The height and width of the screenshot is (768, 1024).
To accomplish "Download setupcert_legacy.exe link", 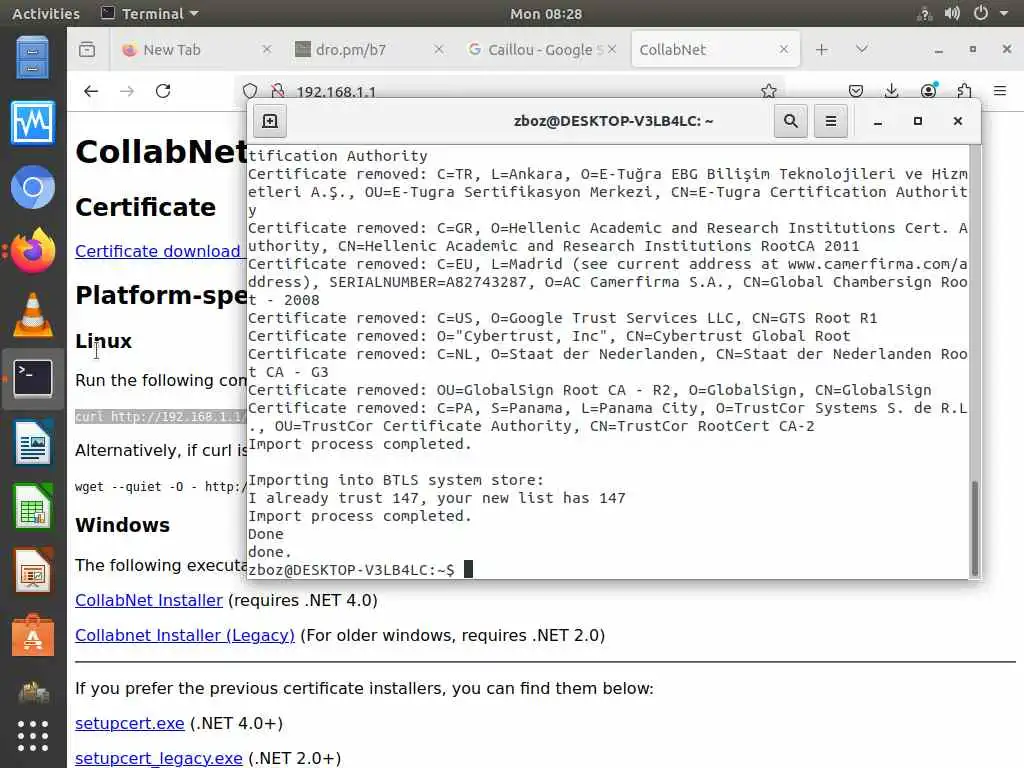I will pos(159,758).
